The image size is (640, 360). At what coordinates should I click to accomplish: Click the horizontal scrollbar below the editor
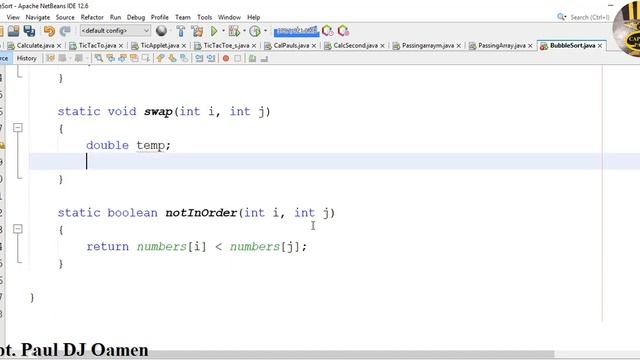[280, 354]
